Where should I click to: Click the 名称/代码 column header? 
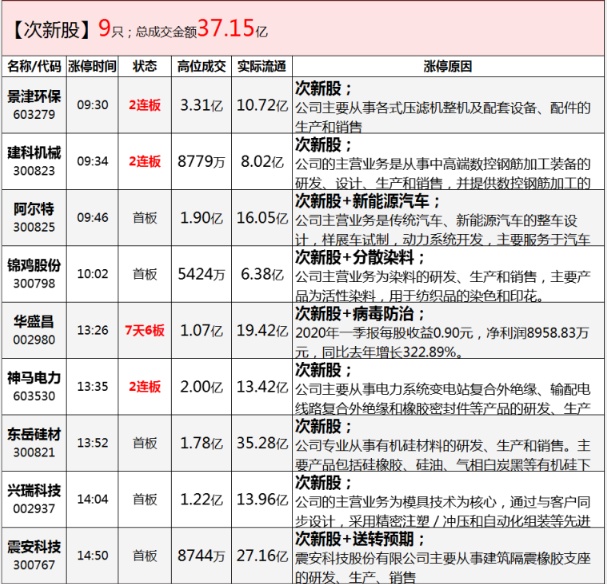(x=34, y=66)
